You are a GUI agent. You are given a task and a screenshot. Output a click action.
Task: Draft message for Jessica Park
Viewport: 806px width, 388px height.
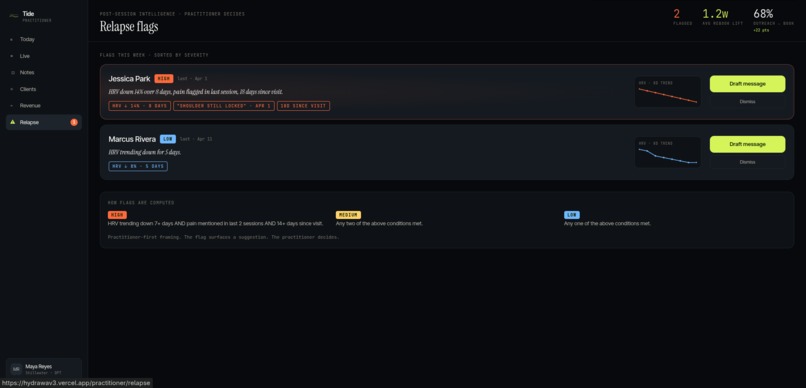point(747,84)
